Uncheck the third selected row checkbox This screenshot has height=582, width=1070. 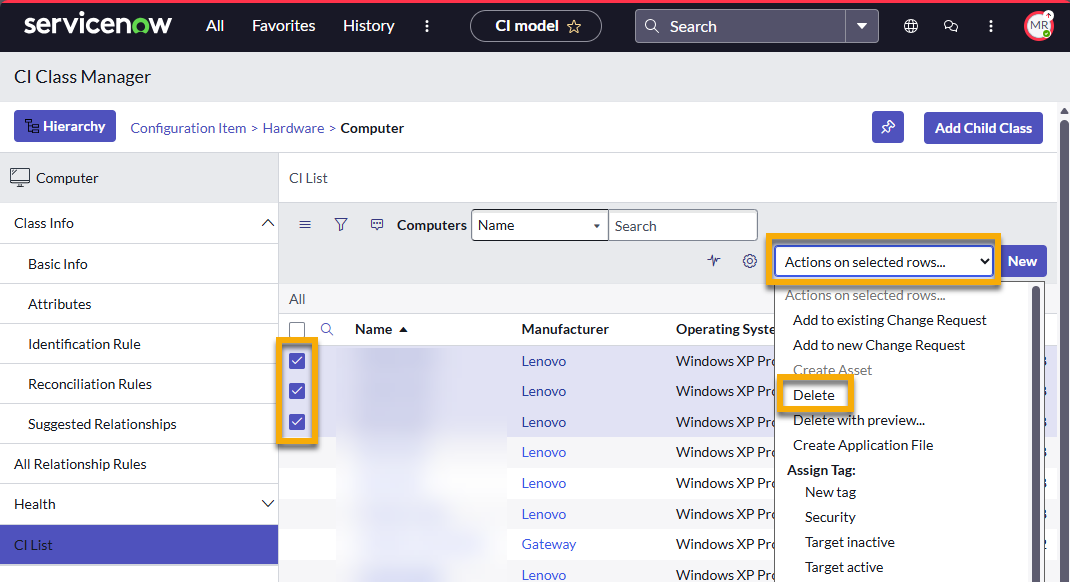pyautogui.click(x=297, y=422)
